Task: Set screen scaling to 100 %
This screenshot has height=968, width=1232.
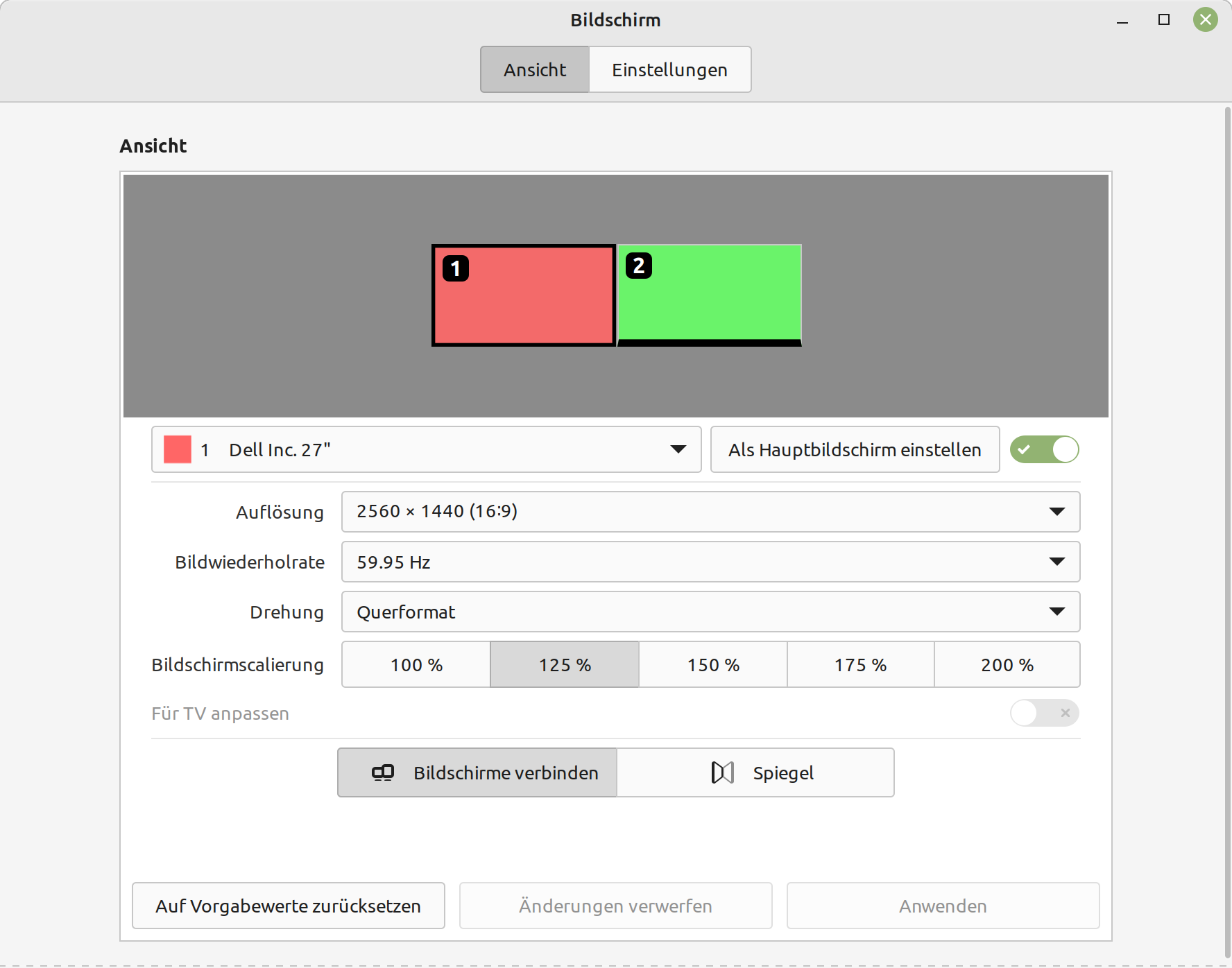Action: click(x=416, y=664)
